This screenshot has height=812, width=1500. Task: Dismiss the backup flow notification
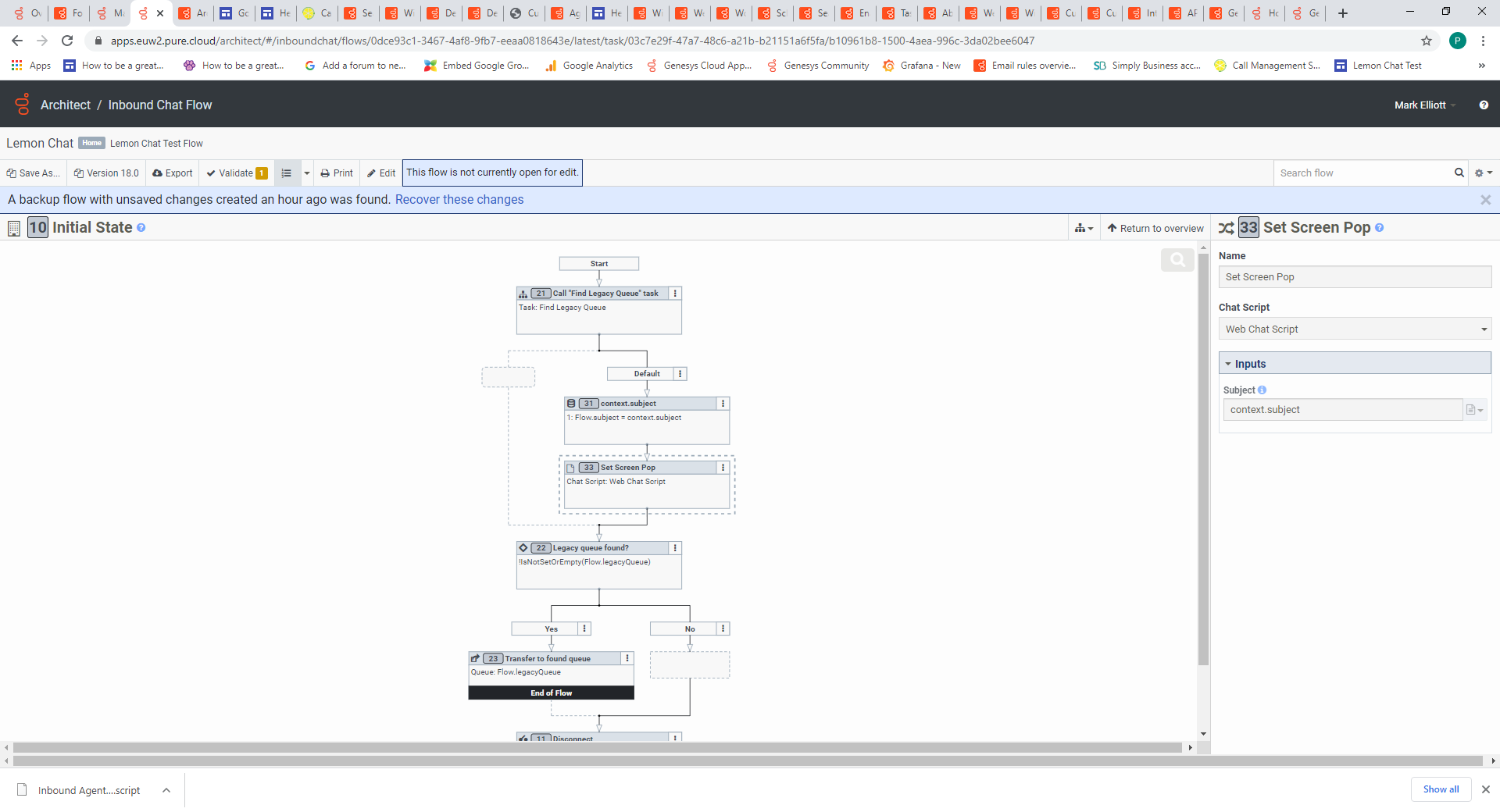point(1485,200)
